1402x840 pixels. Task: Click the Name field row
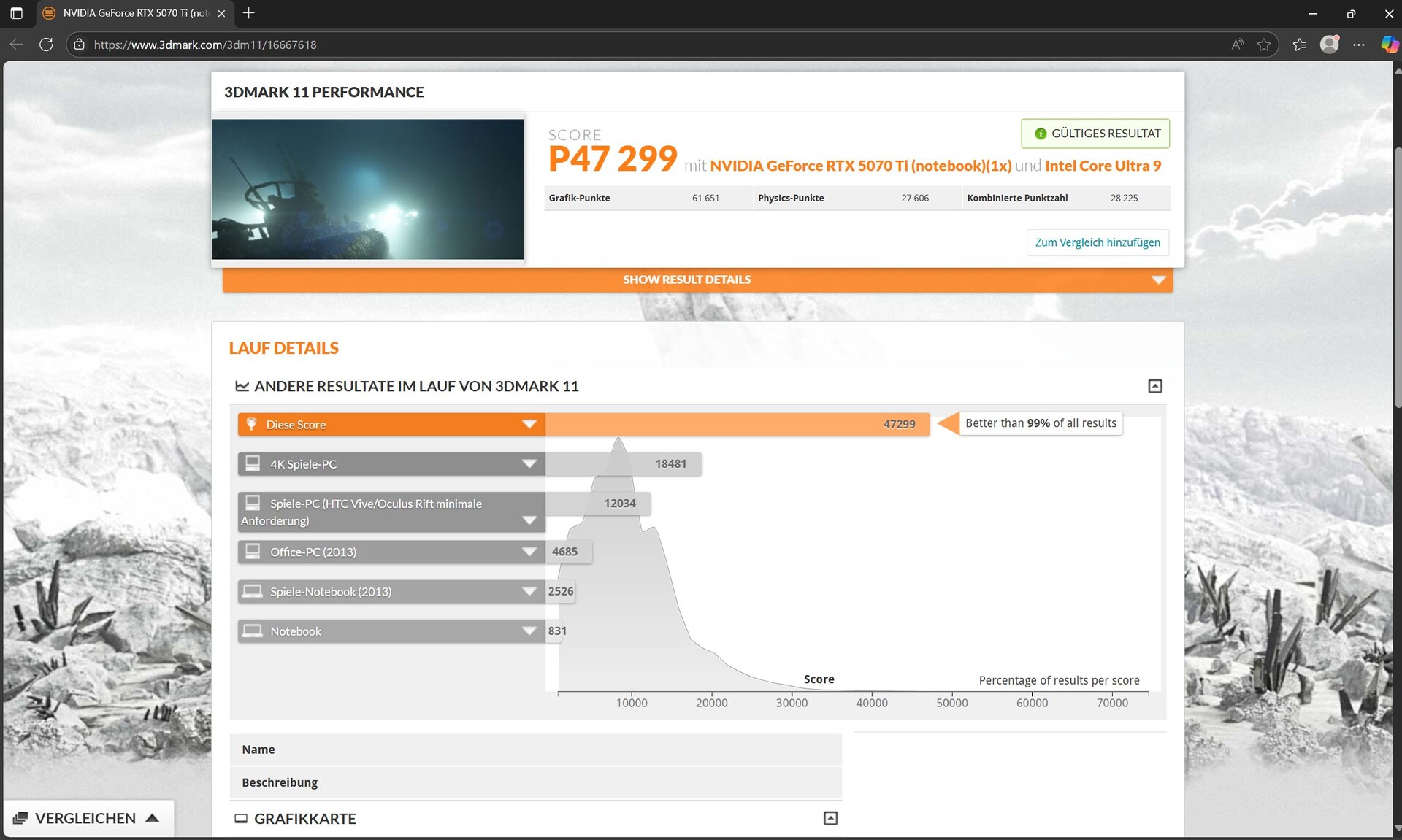[535, 750]
